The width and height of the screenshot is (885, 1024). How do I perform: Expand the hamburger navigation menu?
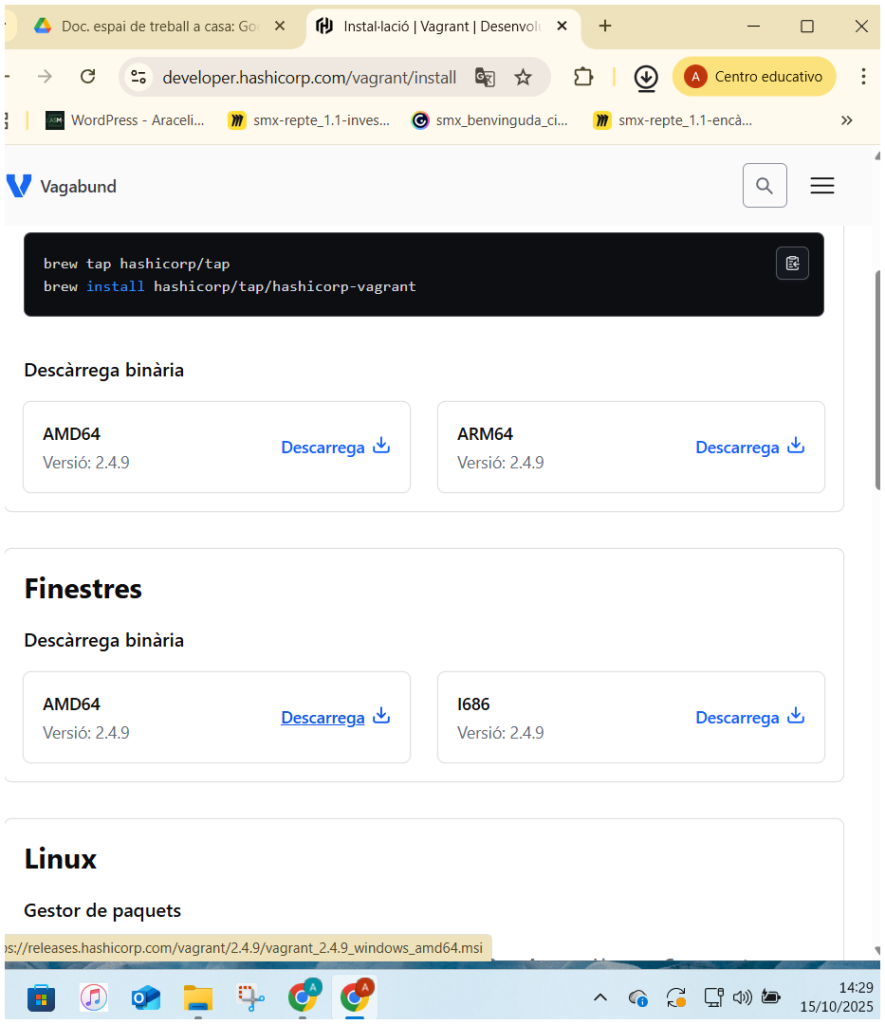(x=822, y=186)
